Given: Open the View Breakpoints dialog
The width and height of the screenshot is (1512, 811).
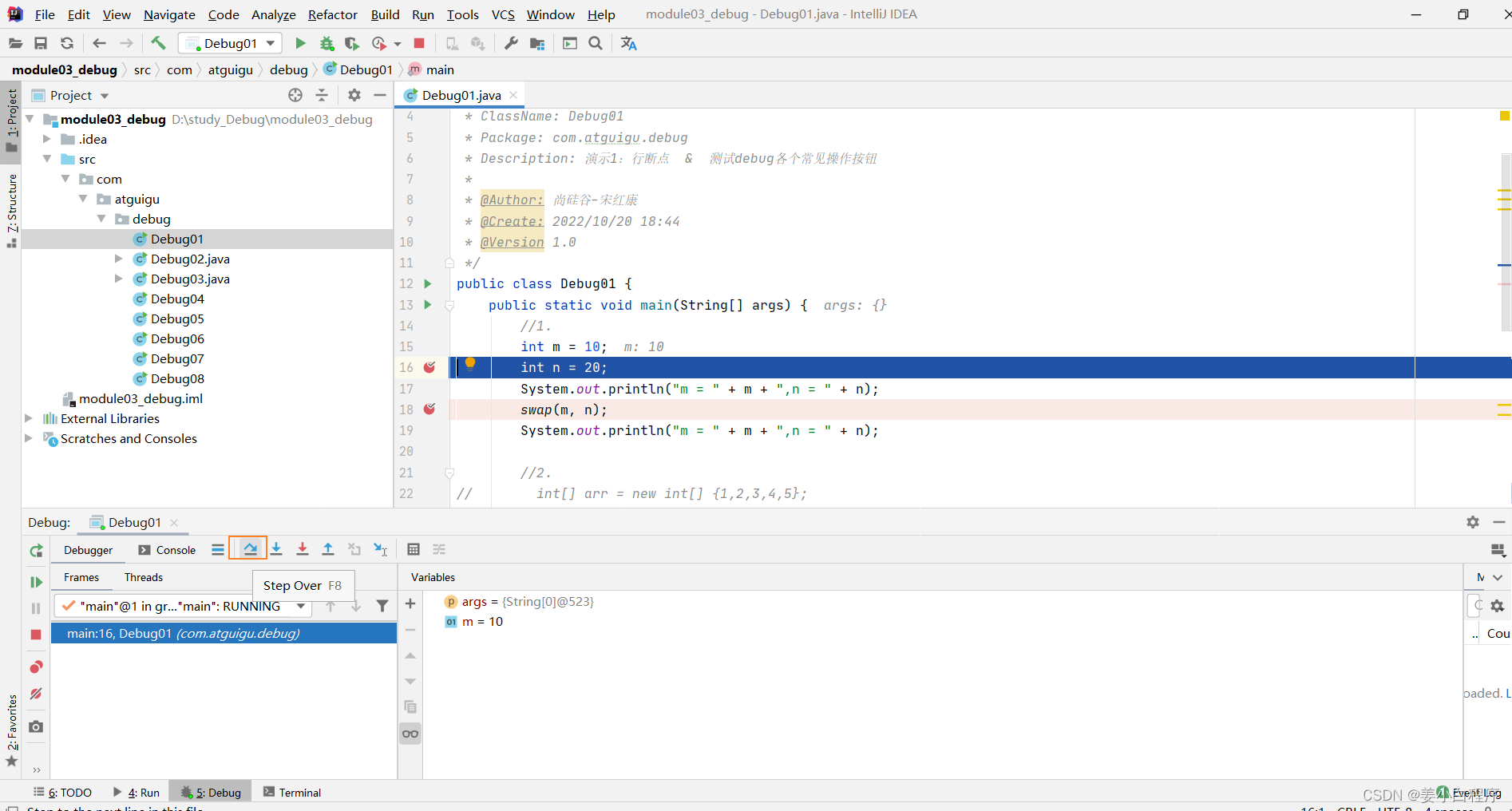Looking at the screenshot, I should point(36,667).
